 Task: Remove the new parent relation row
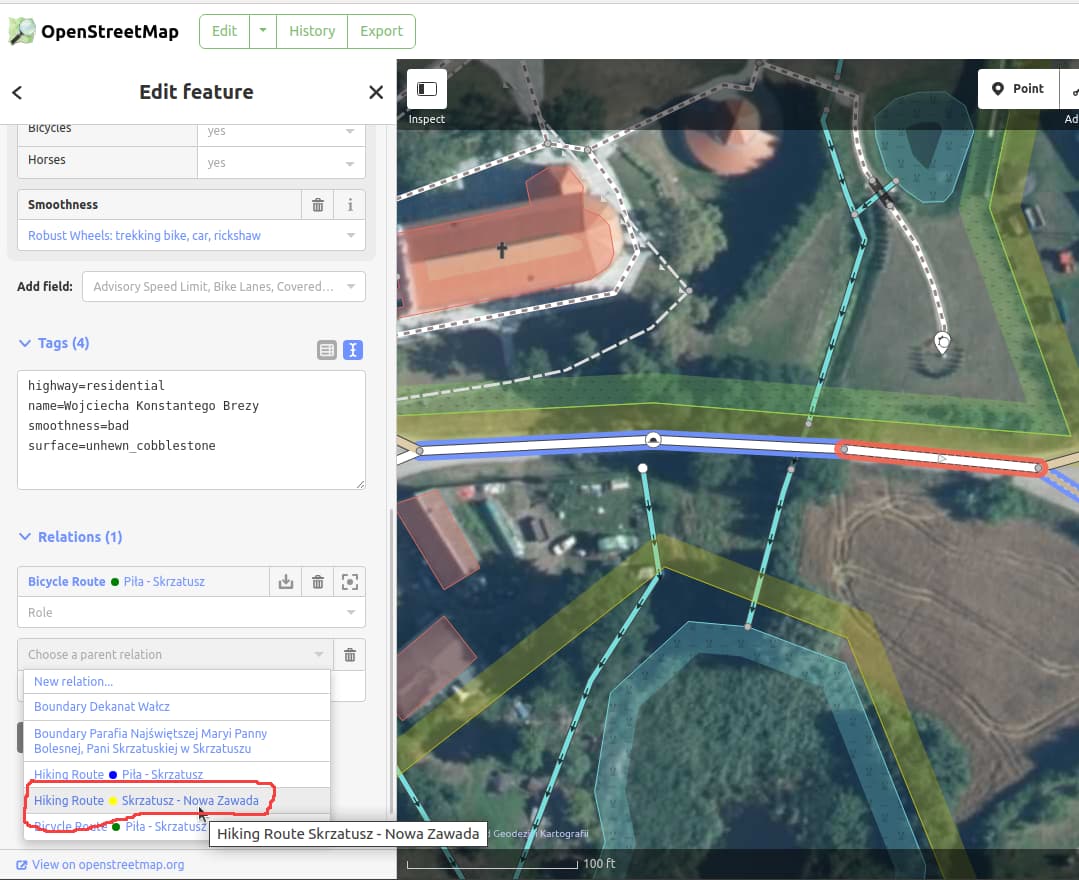pos(350,655)
